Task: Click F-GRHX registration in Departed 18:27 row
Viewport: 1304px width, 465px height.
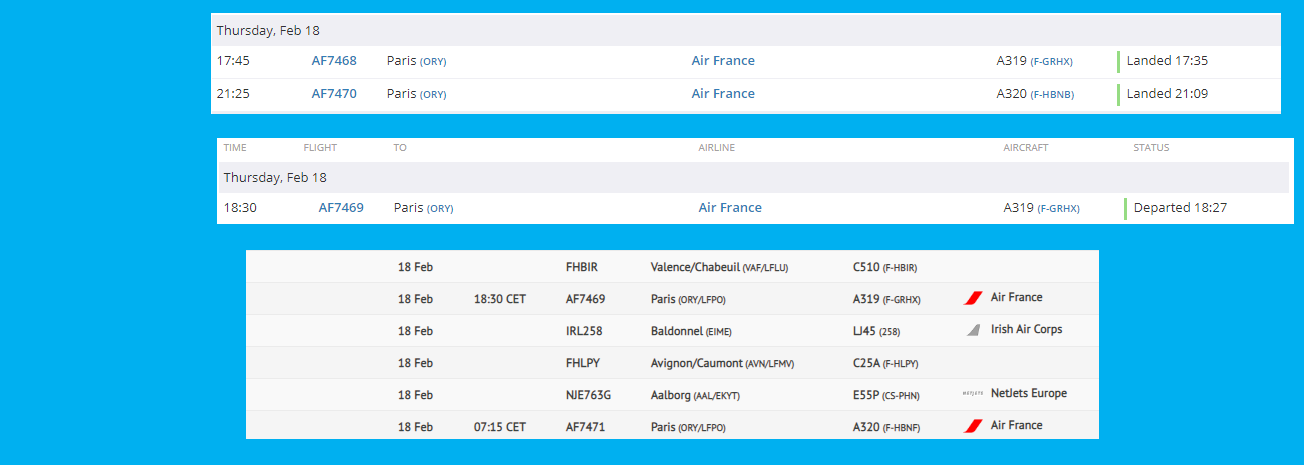Action: coord(1058,209)
